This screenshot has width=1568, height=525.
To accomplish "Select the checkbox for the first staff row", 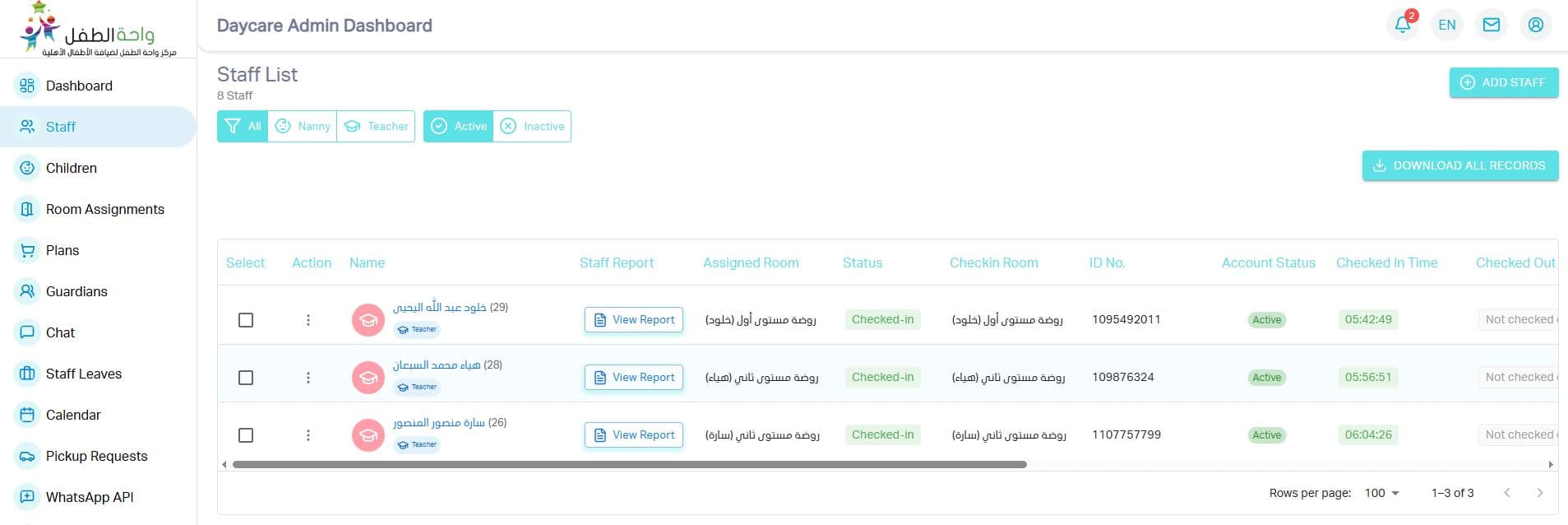I will pos(246,320).
